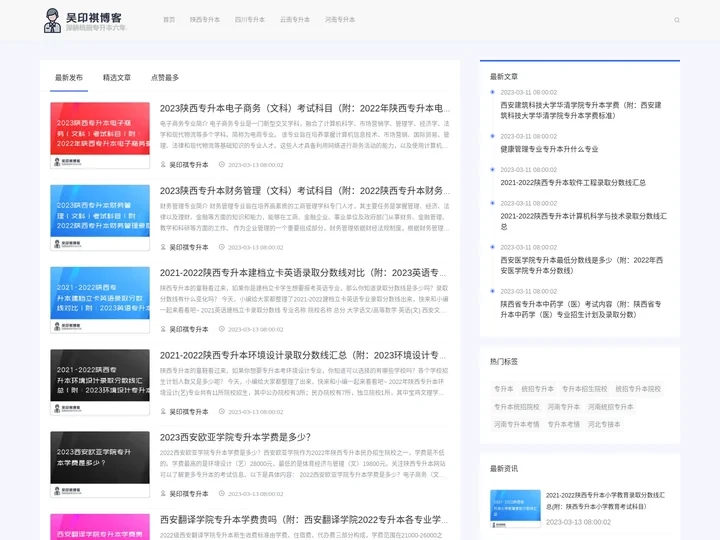
Task: Select the 专升本招生院校 hot tag
Action: point(585,388)
